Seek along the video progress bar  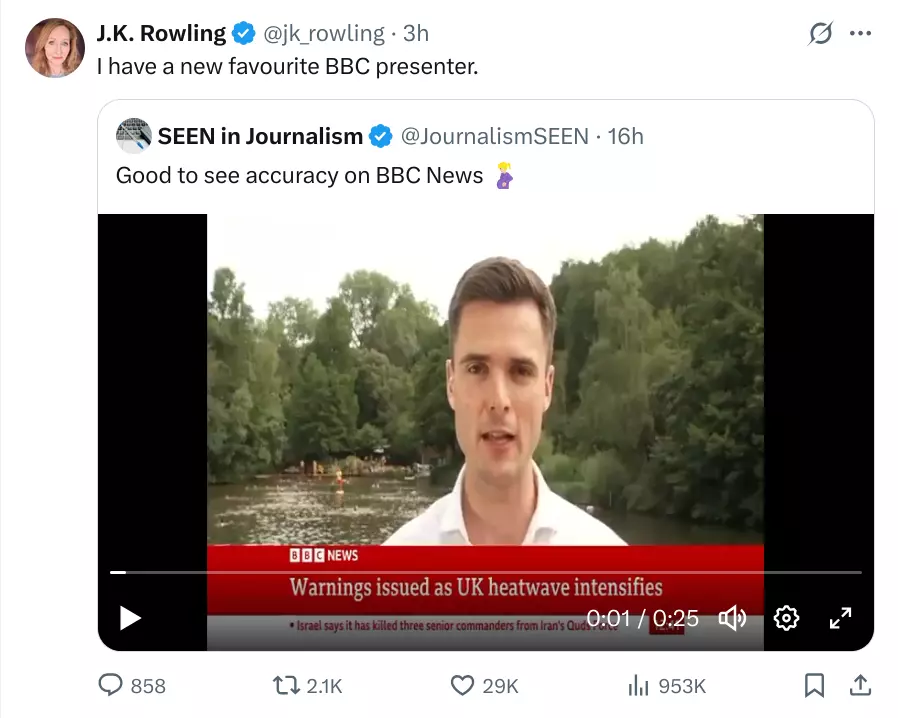(486, 572)
